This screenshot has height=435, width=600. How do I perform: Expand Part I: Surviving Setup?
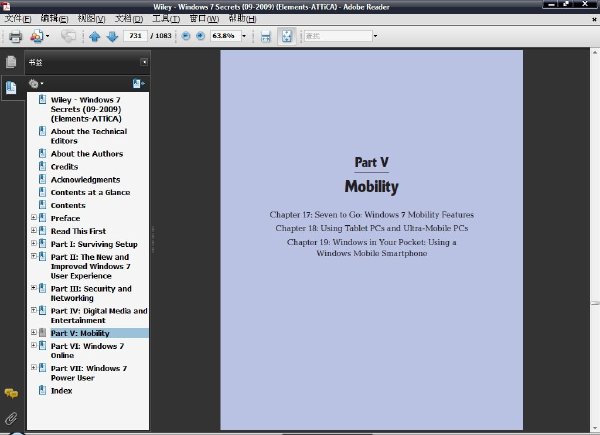34,243
